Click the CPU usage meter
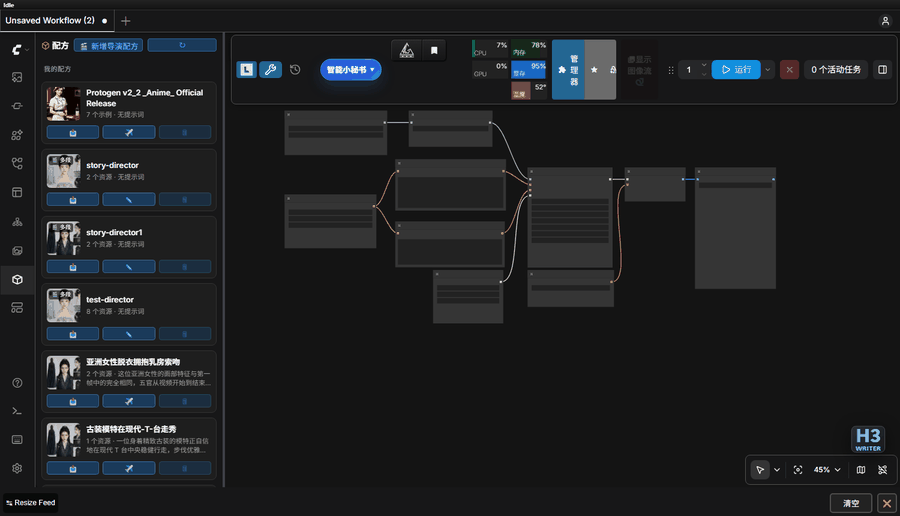Viewport: 900px width, 516px height. 490,49
